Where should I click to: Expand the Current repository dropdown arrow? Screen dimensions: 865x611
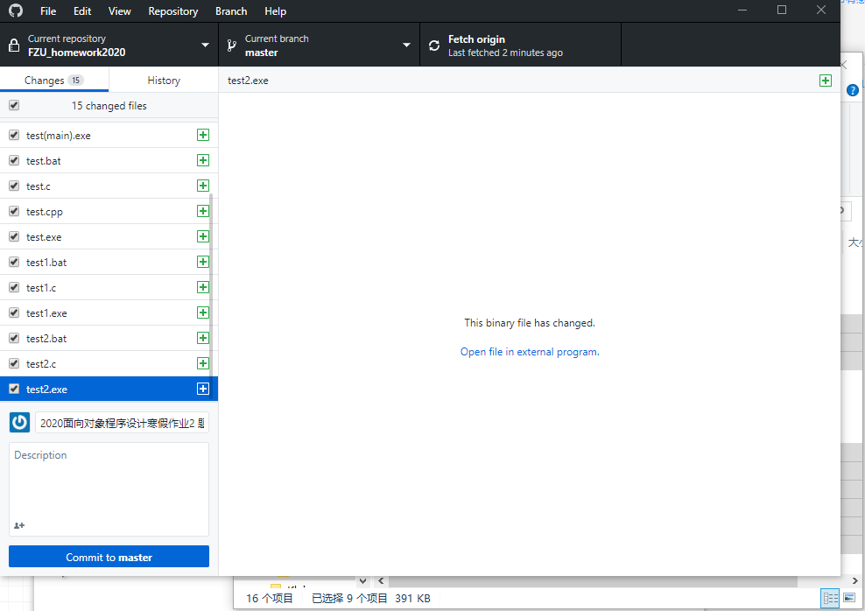205,45
